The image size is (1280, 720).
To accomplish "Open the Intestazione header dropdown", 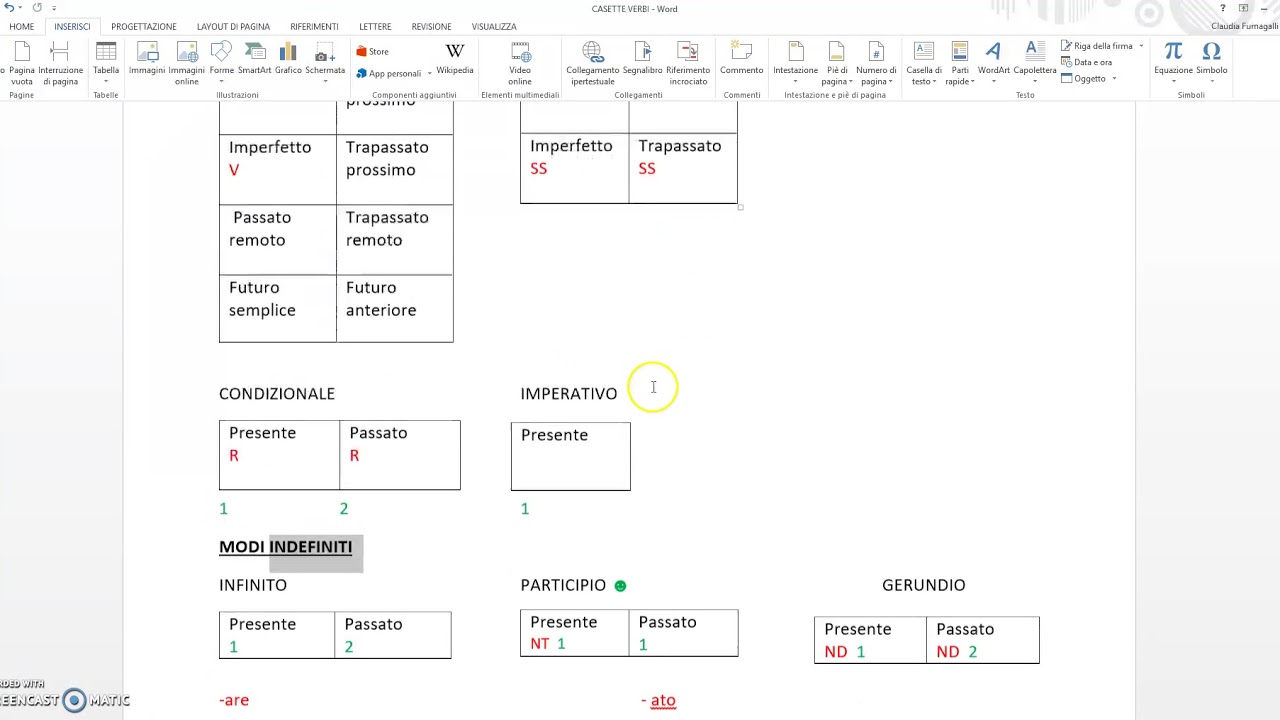I will [x=795, y=63].
